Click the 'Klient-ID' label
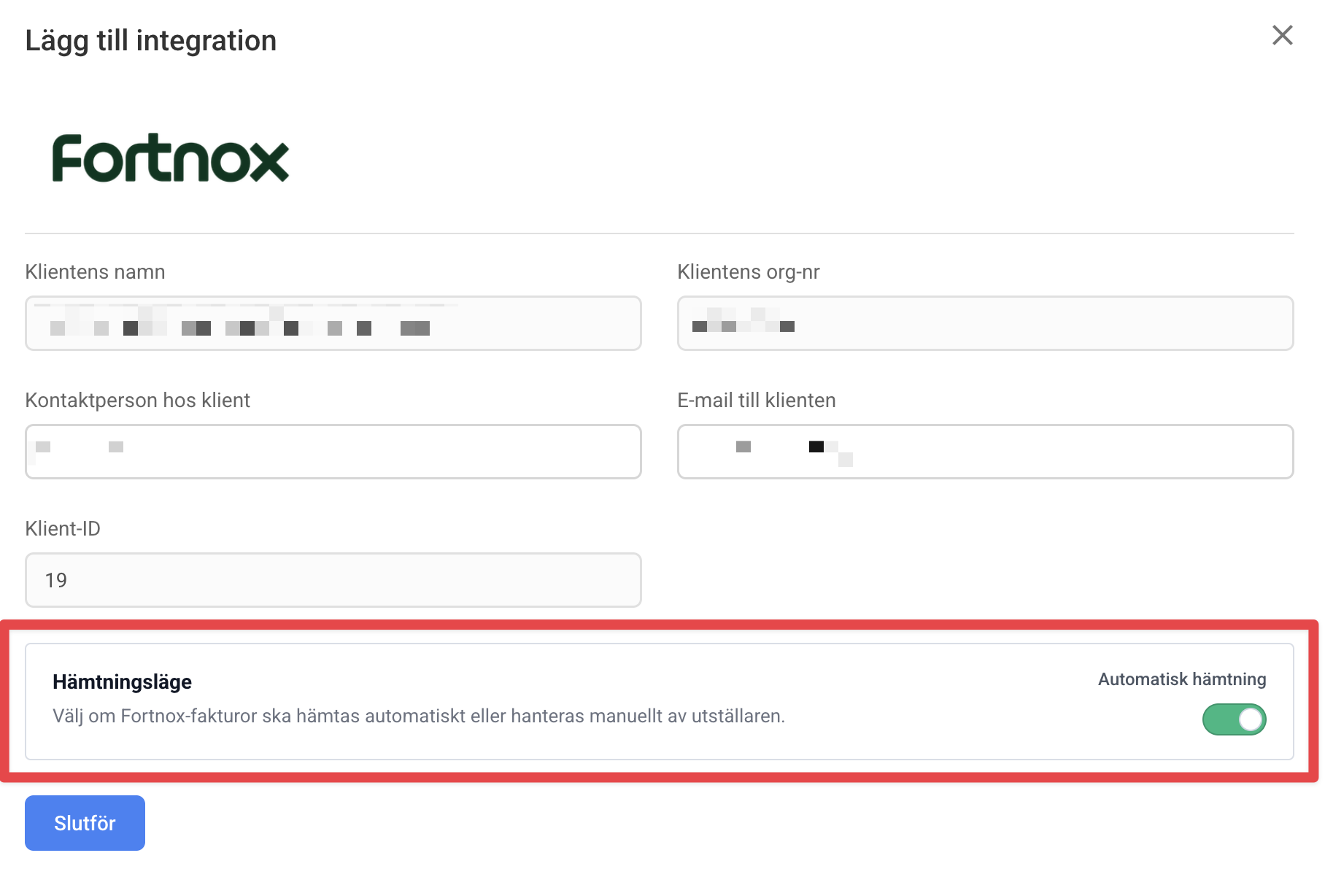 (x=63, y=529)
